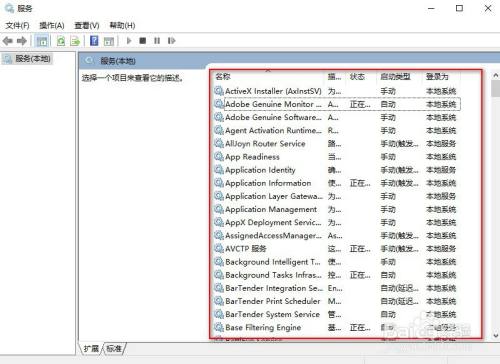
Task: Click gear icon beside Application Identity
Action: point(219,170)
